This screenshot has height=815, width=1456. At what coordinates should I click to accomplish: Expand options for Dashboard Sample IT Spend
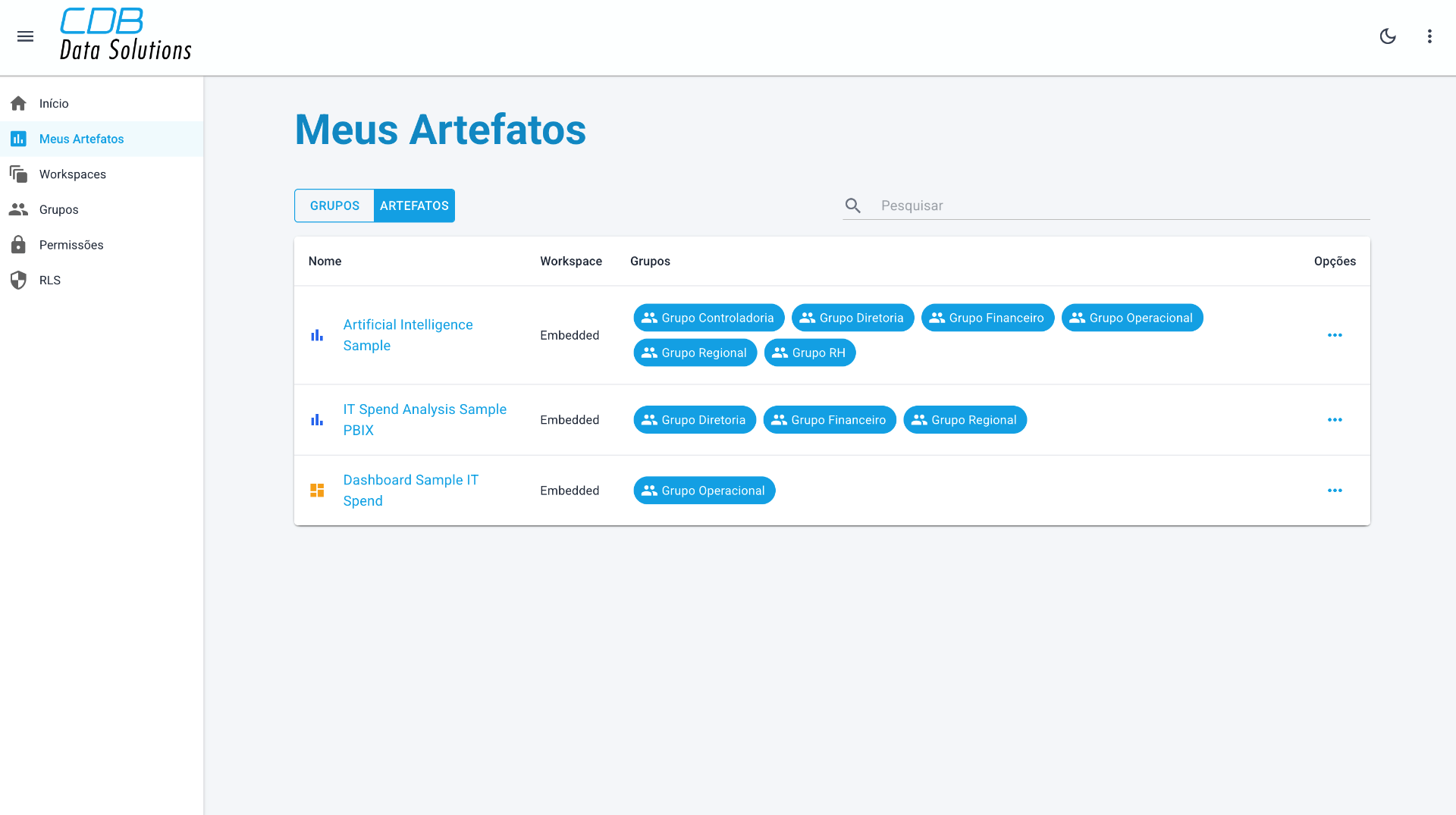coord(1335,491)
